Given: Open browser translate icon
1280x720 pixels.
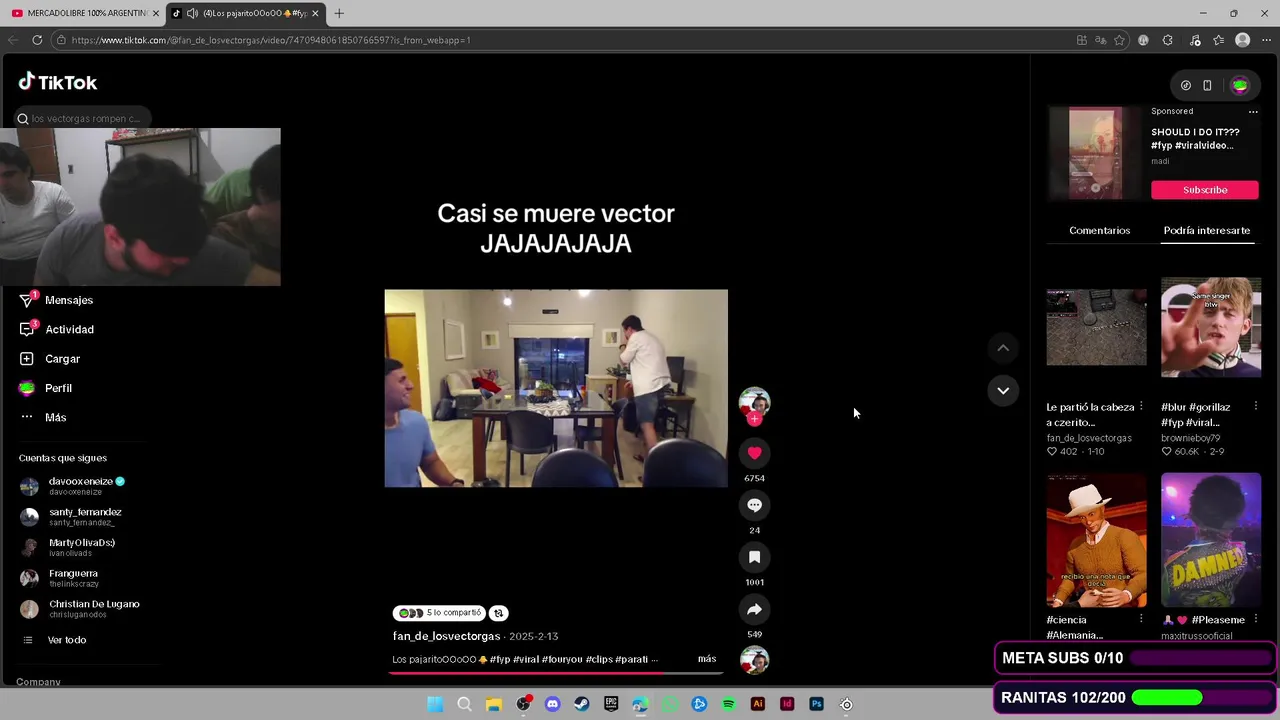Looking at the screenshot, I should pos(1100,40).
